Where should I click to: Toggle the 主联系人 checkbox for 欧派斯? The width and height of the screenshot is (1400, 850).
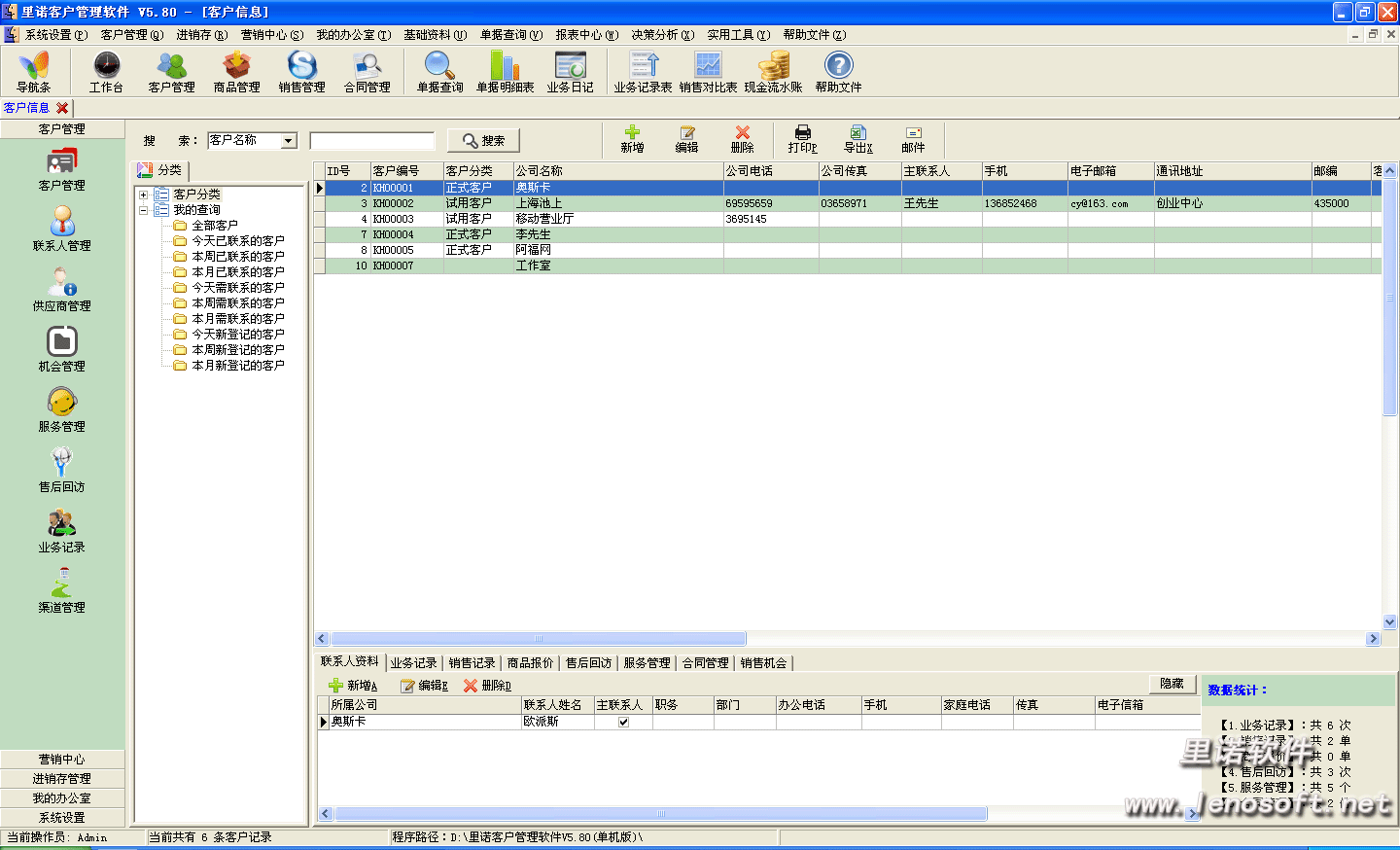[x=623, y=722]
